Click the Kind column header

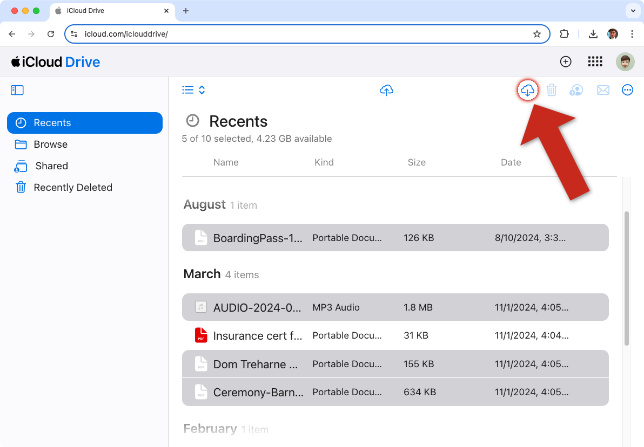[x=324, y=163]
